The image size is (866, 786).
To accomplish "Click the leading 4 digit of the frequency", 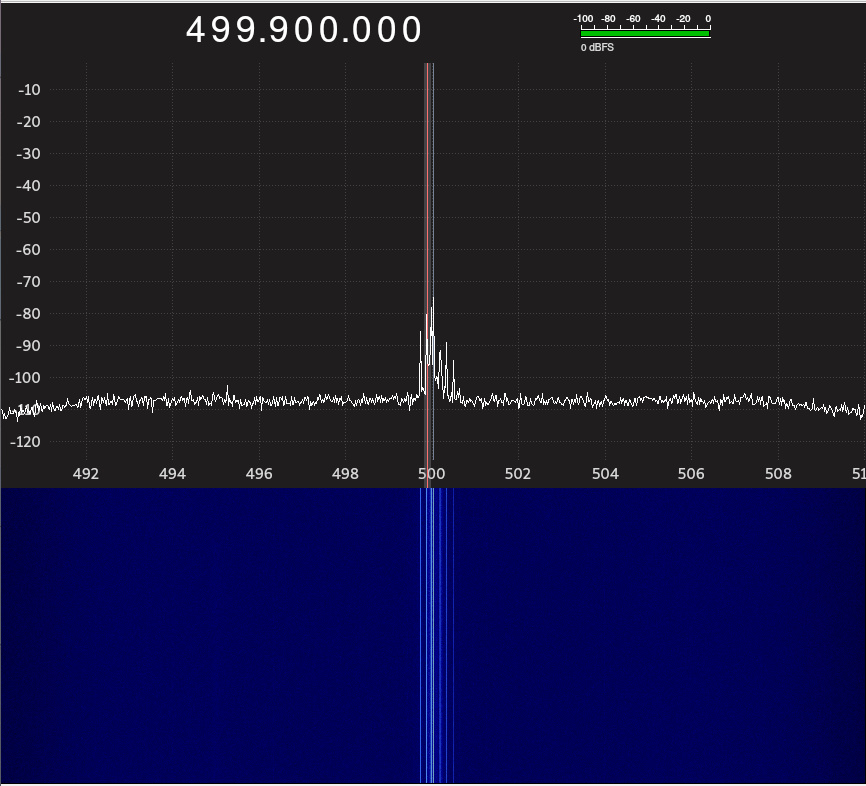I will pyautogui.click(x=196, y=30).
